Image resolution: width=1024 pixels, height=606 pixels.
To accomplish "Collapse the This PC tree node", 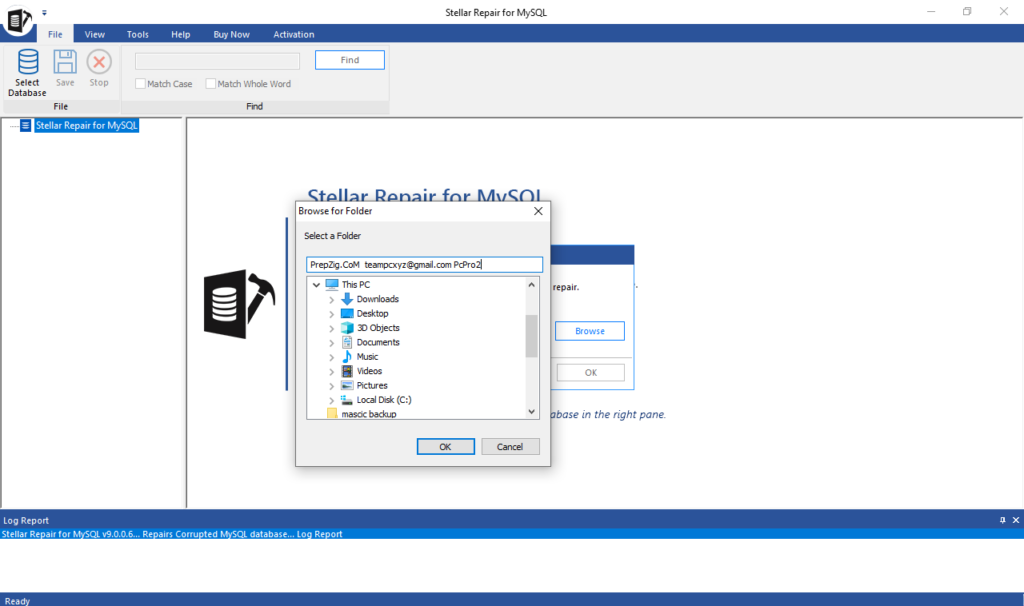I will pos(317,285).
